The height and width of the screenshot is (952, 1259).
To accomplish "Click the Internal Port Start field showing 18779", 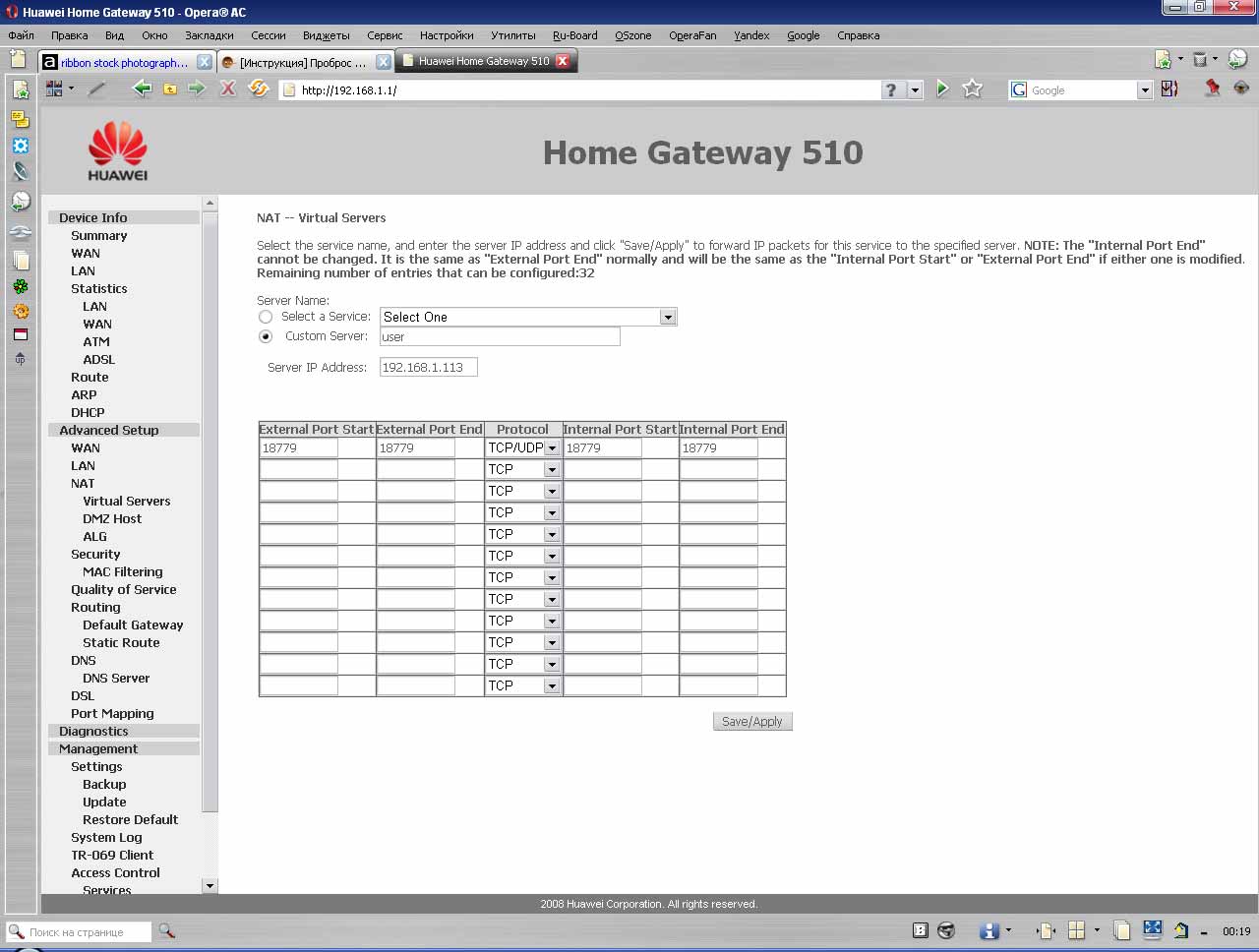I will (x=603, y=447).
